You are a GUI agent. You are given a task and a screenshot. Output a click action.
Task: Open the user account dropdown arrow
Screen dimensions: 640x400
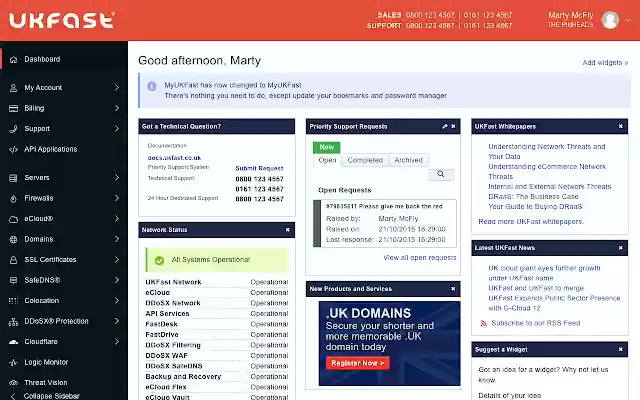click(628, 20)
